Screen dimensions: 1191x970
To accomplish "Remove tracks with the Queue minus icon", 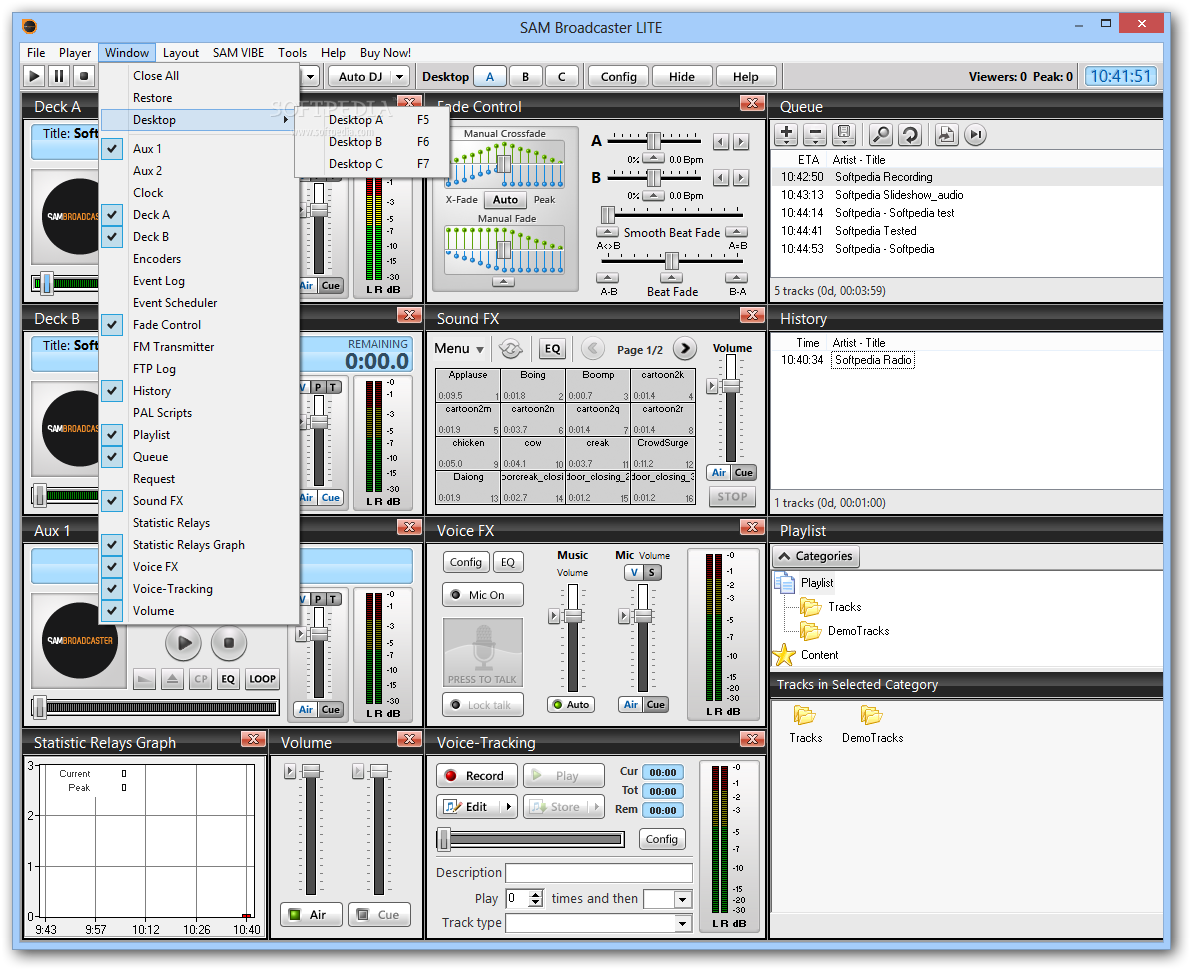I will pyautogui.click(x=814, y=134).
